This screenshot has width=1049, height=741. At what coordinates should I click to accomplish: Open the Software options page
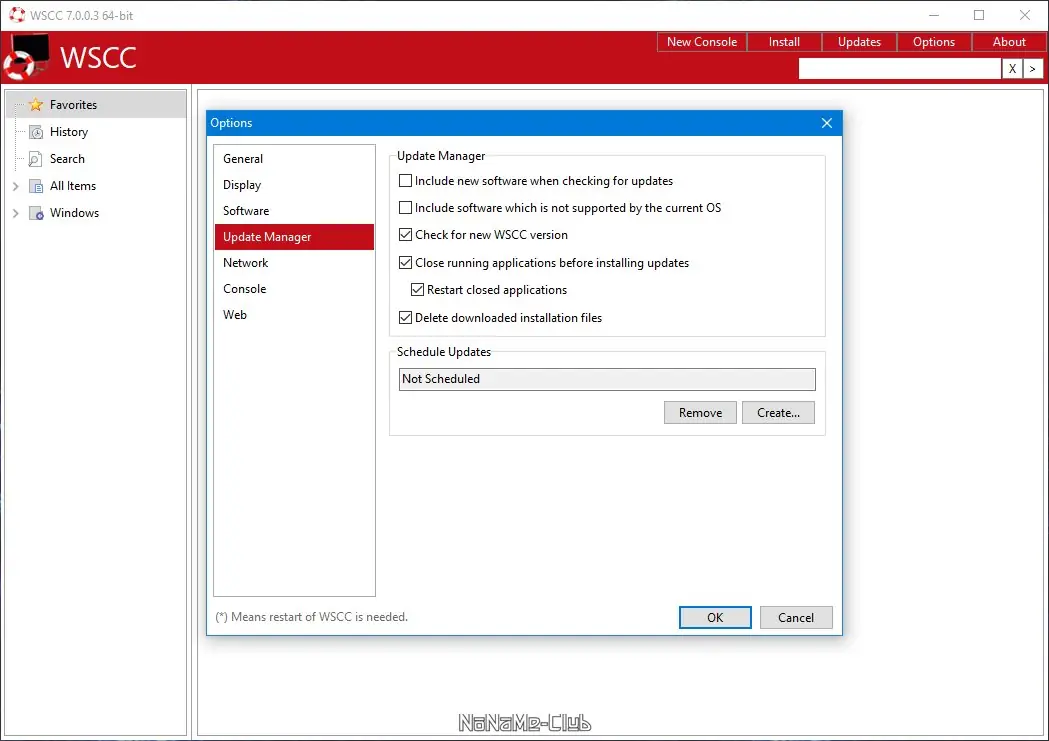tap(294, 211)
